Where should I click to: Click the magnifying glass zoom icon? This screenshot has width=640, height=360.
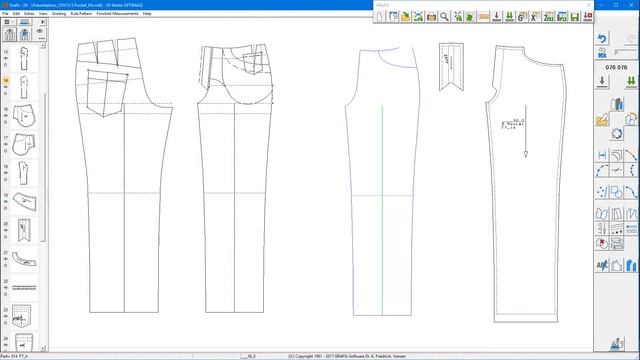click(444, 17)
